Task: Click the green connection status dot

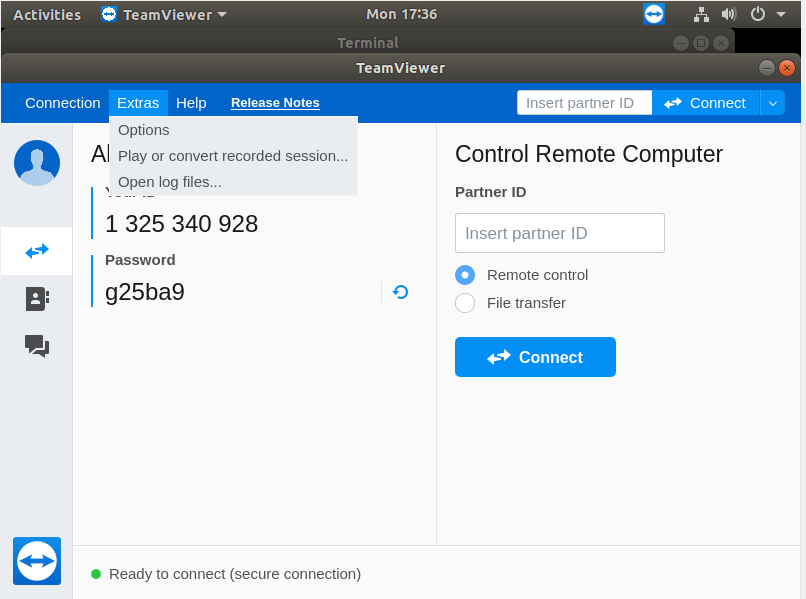Action: click(x=96, y=574)
